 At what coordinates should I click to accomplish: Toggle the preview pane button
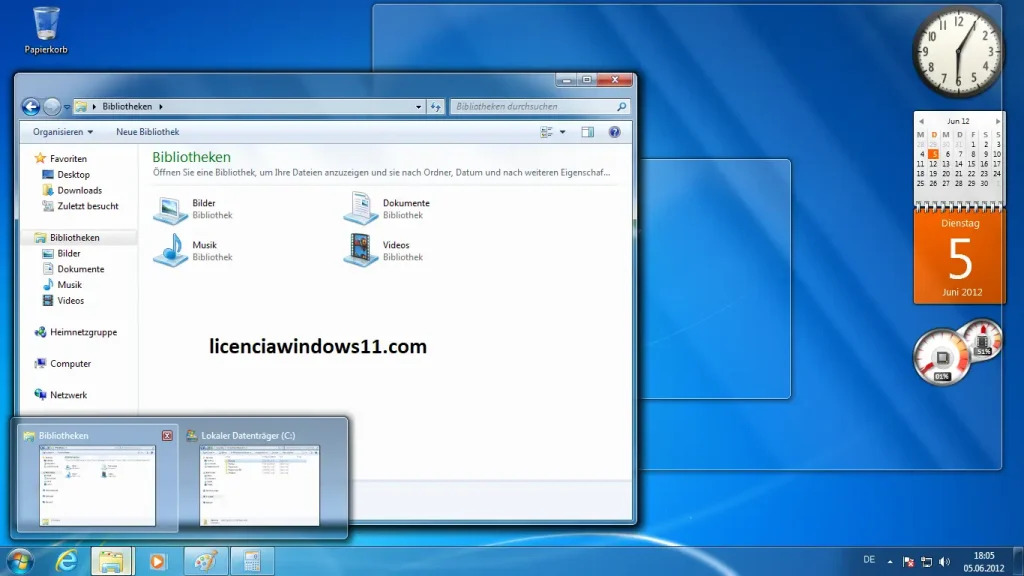pos(588,132)
